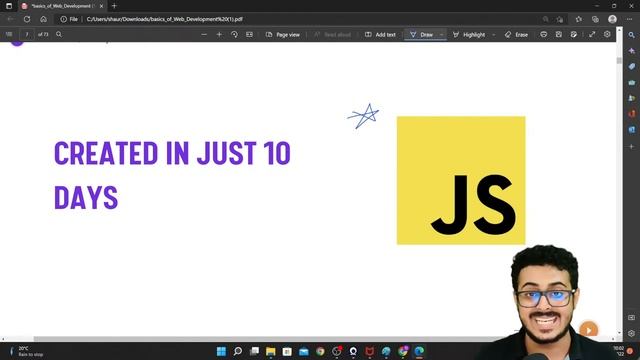This screenshot has width=640, height=360.
Task: Open a new browser tab
Action: (114, 6)
